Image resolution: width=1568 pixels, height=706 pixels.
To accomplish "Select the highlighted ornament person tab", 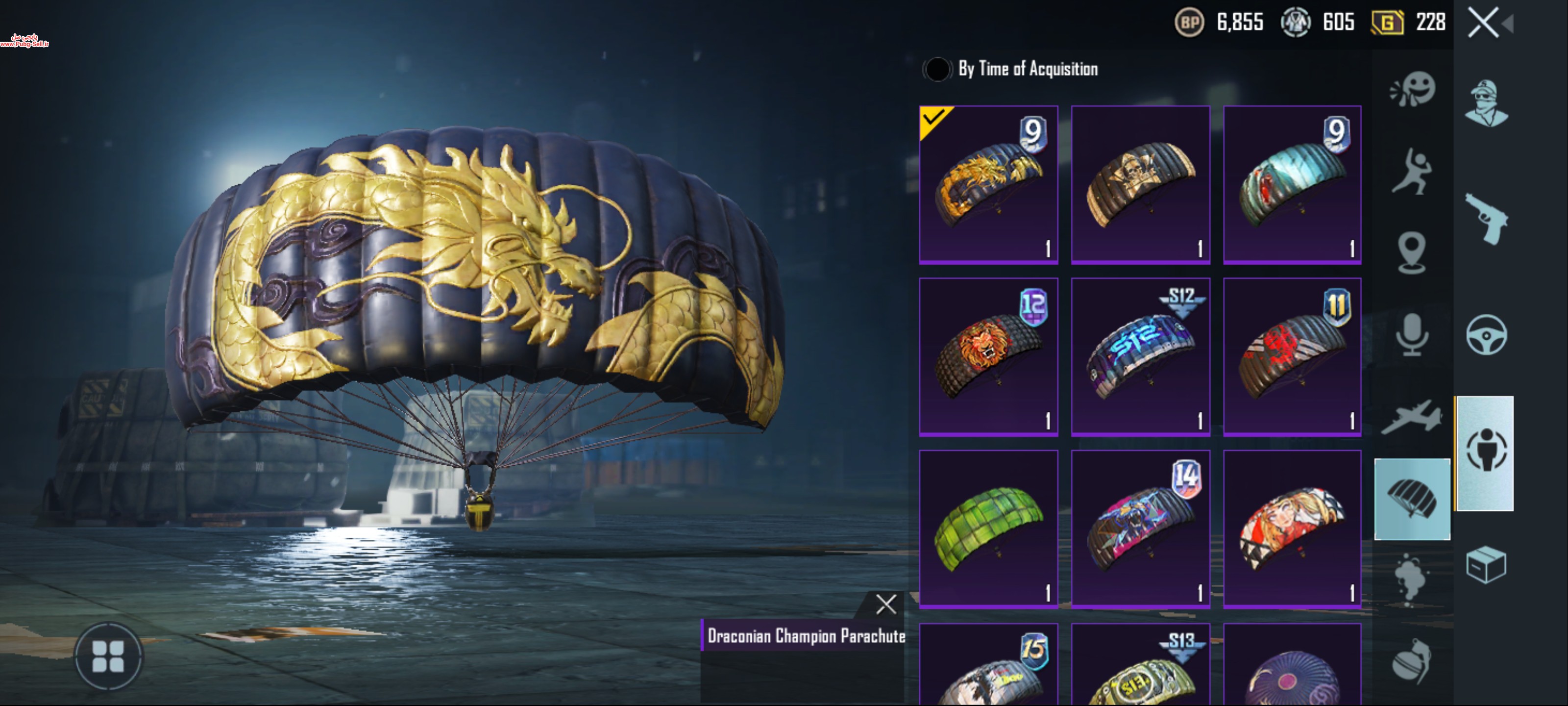I will point(1485,453).
